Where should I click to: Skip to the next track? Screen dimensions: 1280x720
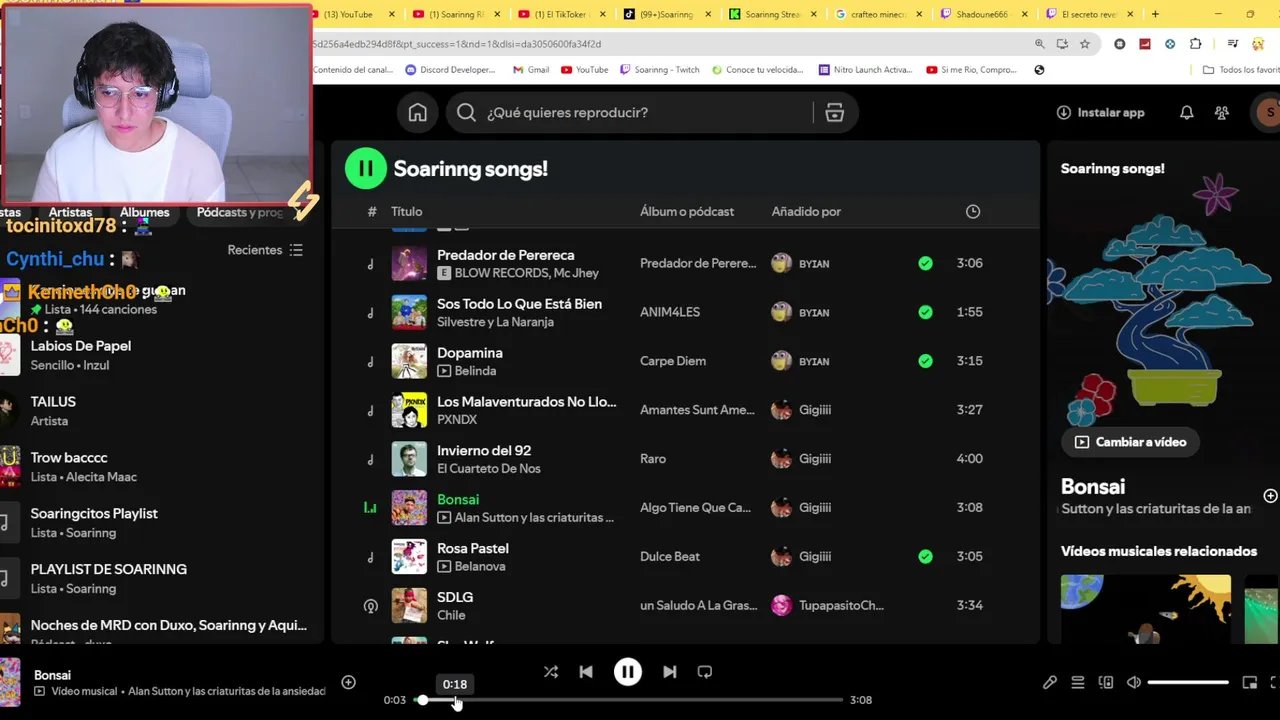670,672
